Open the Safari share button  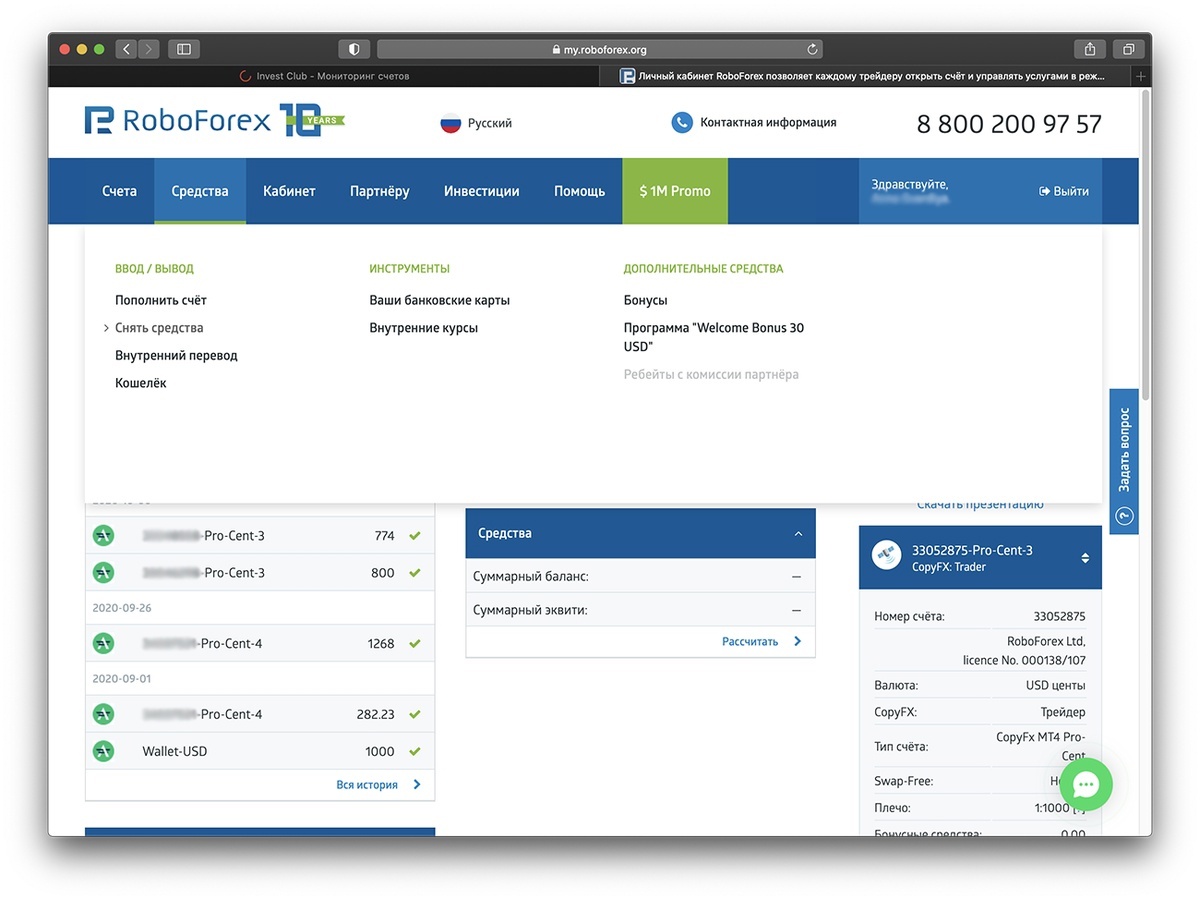pos(1090,48)
